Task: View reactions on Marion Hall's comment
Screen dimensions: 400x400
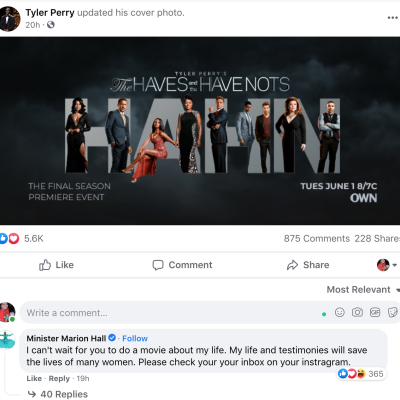Action: [x=361, y=374]
